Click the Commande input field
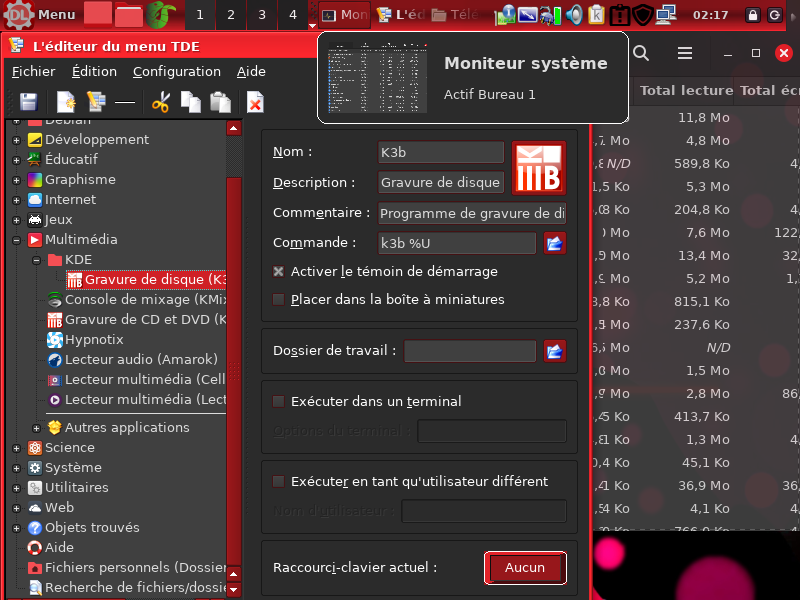Viewport: 800px width, 600px height. [457, 243]
